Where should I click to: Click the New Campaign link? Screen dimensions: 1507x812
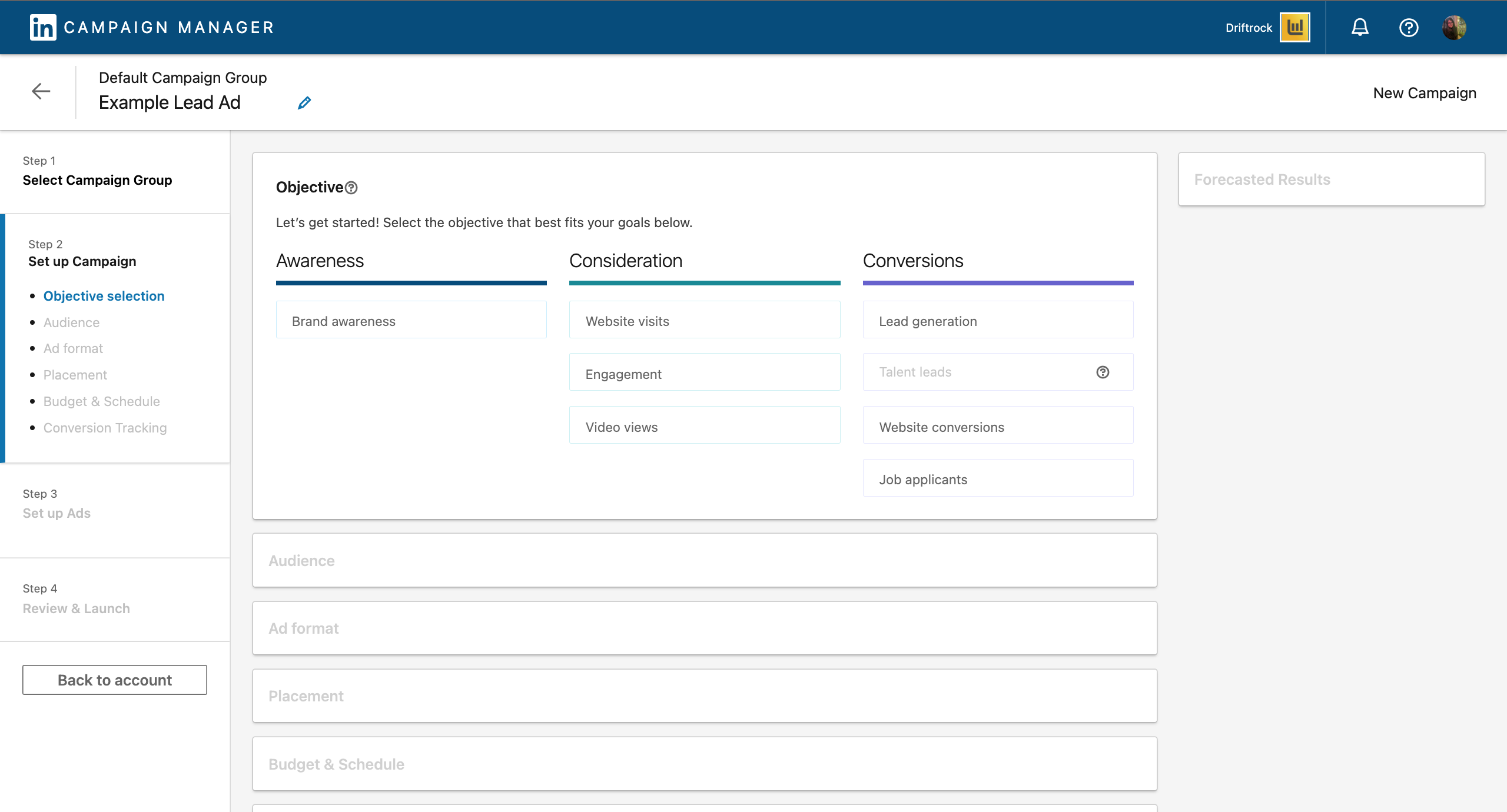click(x=1425, y=92)
